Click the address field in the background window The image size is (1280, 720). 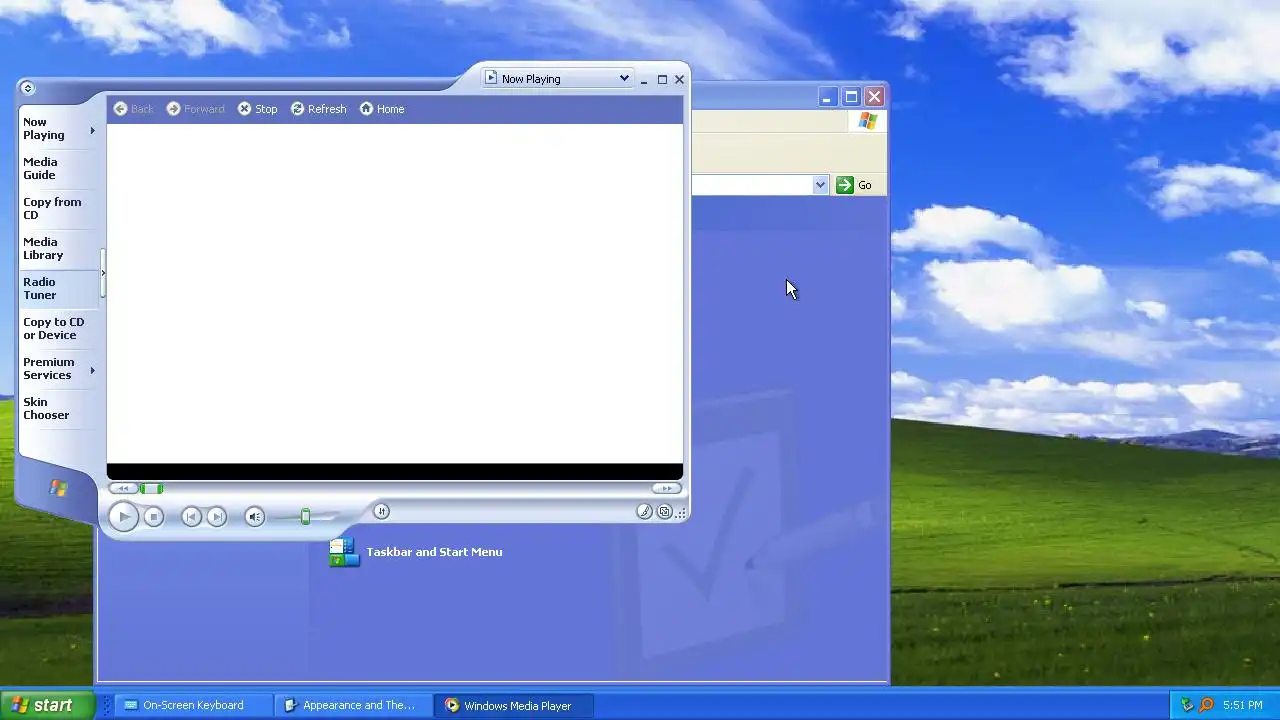[752, 185]
